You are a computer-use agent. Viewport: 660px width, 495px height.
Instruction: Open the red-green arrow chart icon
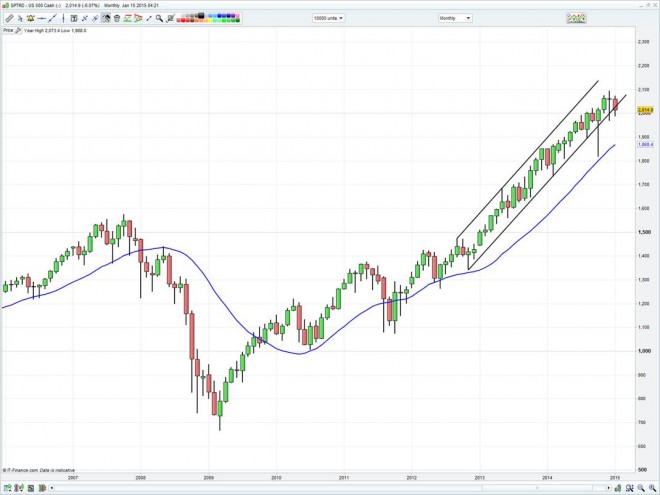coord(138,18)
